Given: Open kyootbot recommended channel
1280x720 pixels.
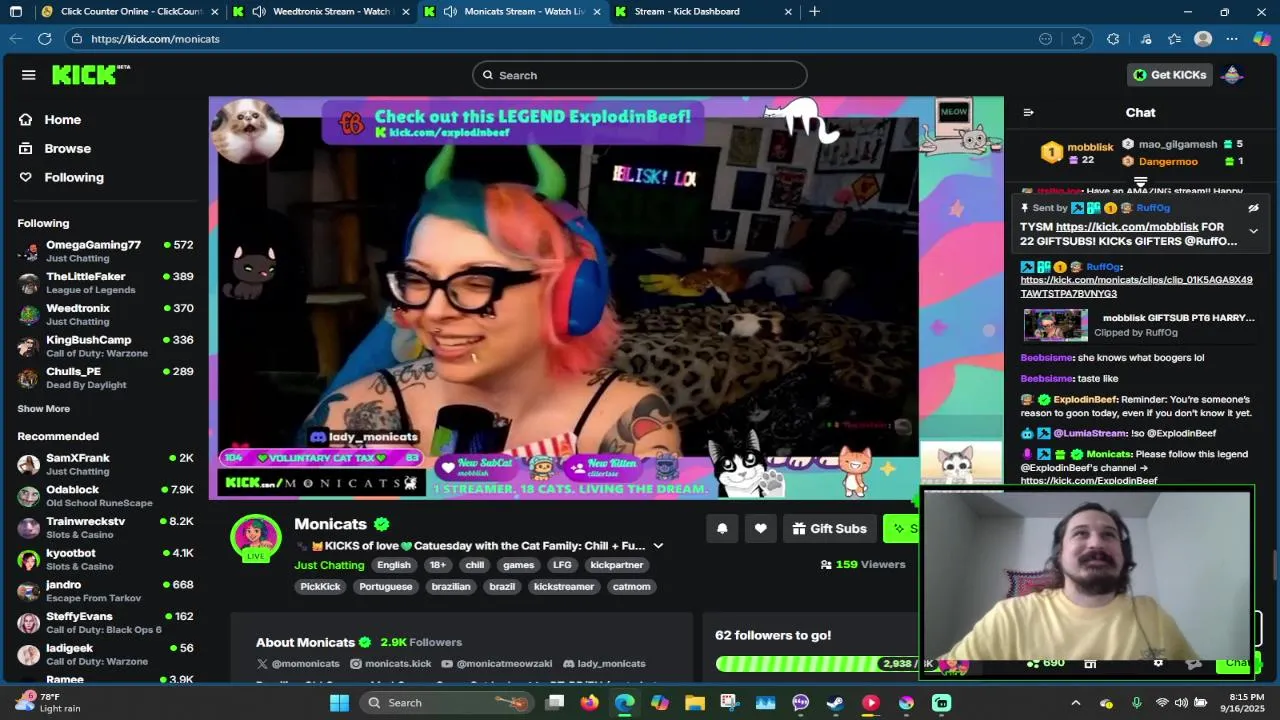Looking at the screenshot, I should tap(105, 559).
